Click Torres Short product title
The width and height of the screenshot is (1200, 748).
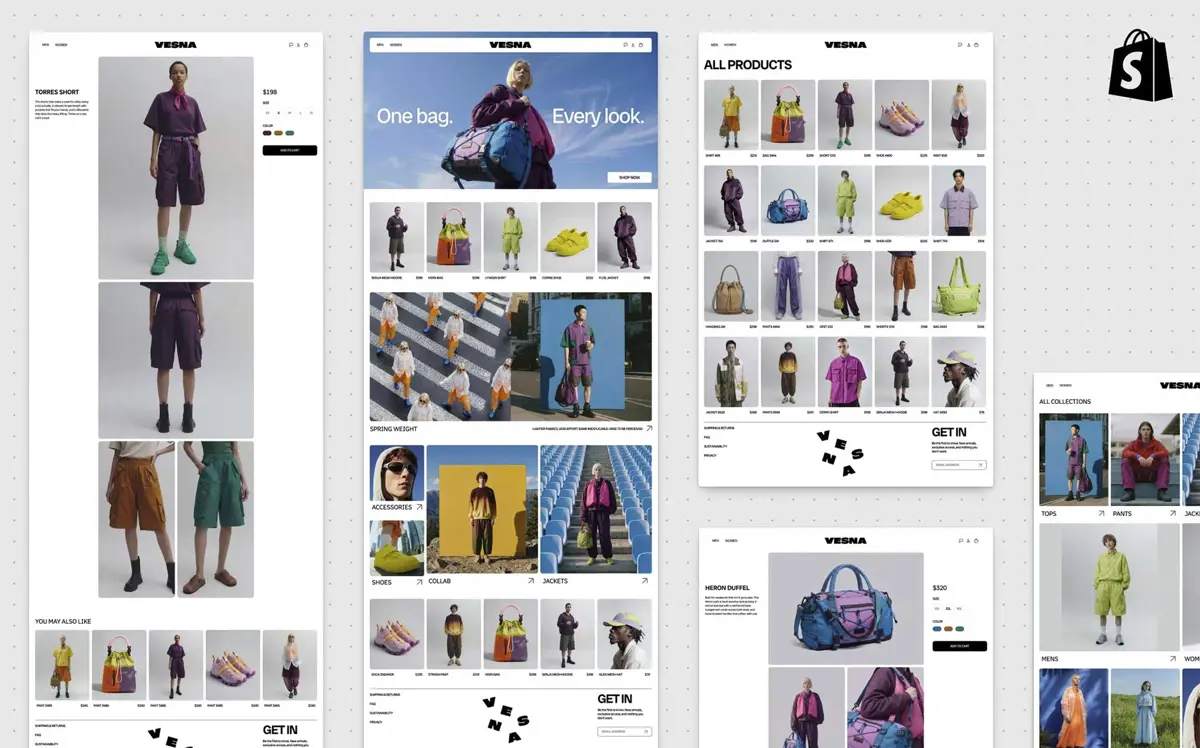(x=57, y=92)
